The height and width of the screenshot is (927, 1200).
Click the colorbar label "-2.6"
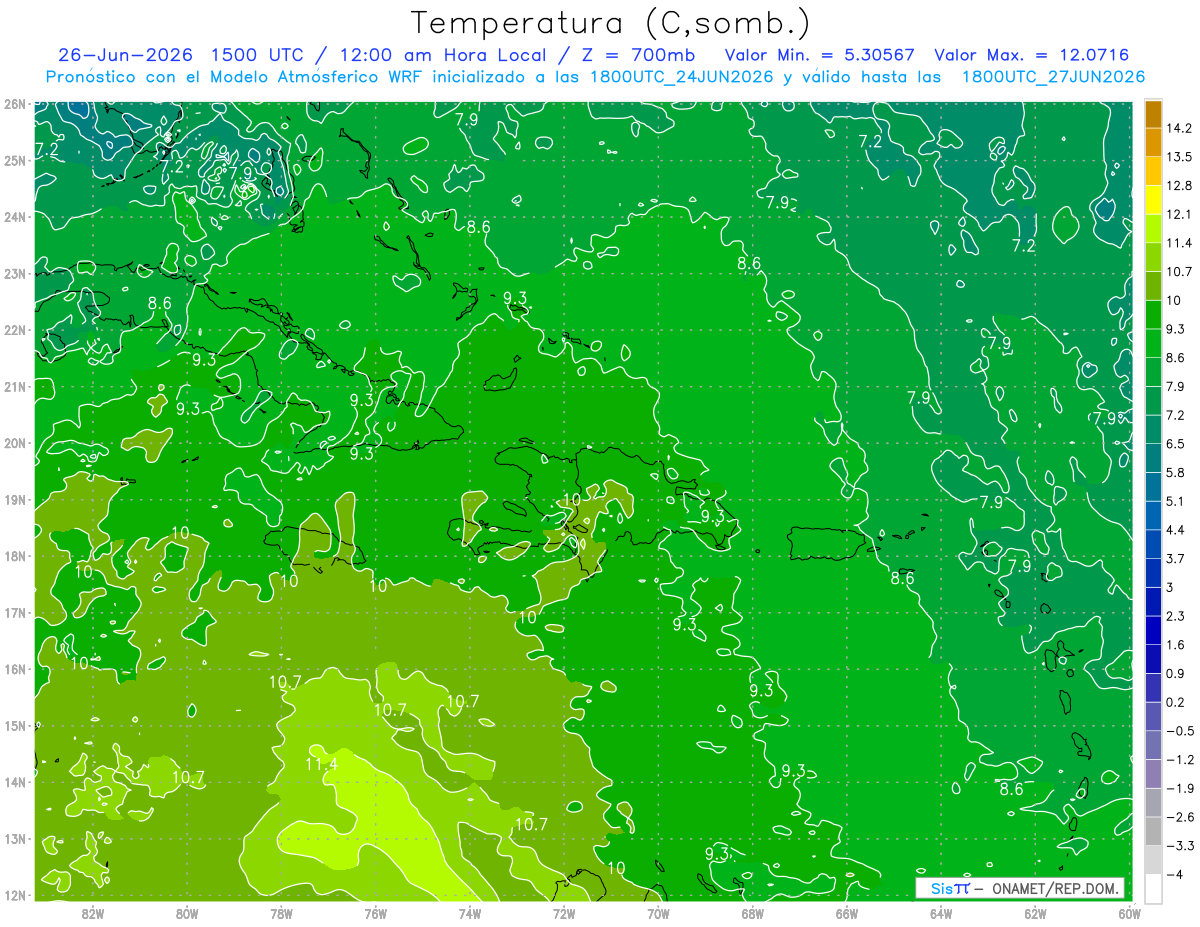(1179, 817)
